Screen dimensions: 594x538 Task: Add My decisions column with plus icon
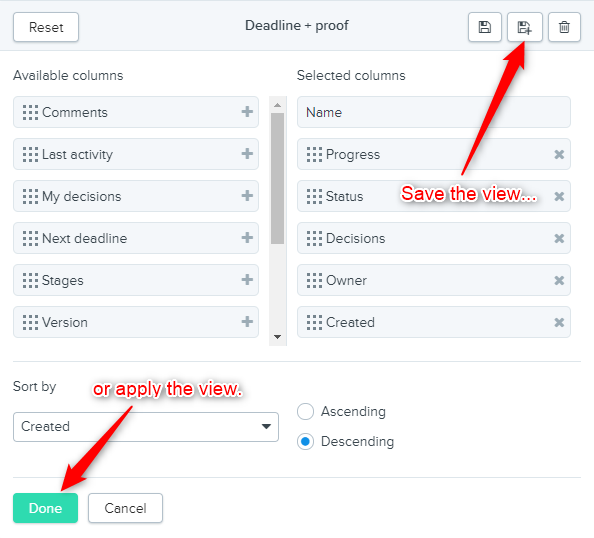[247, 196]
